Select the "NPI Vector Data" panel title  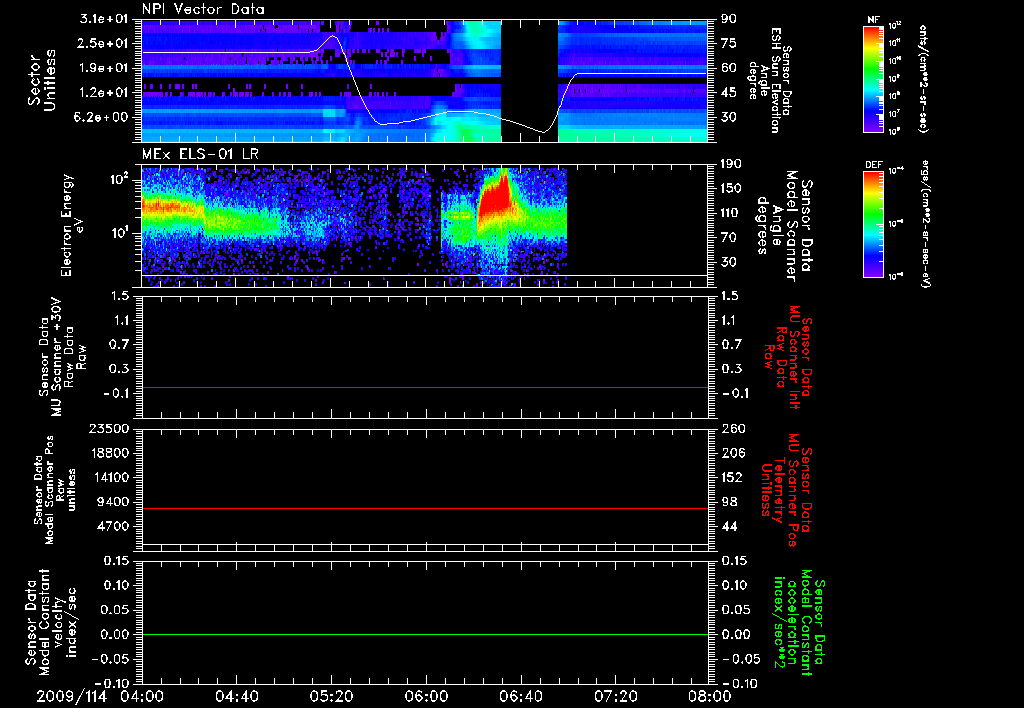203,9
